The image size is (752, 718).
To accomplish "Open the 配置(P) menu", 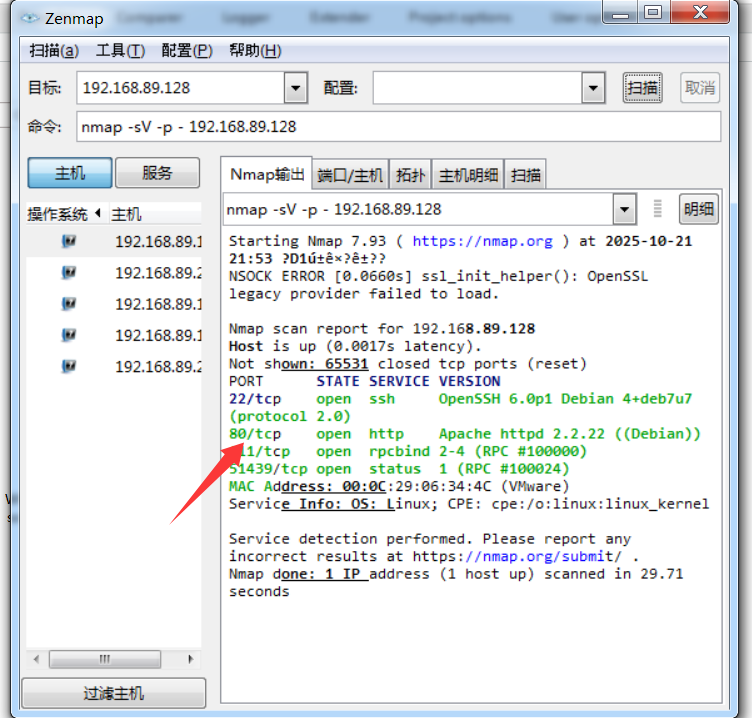I will coord(187,50).
